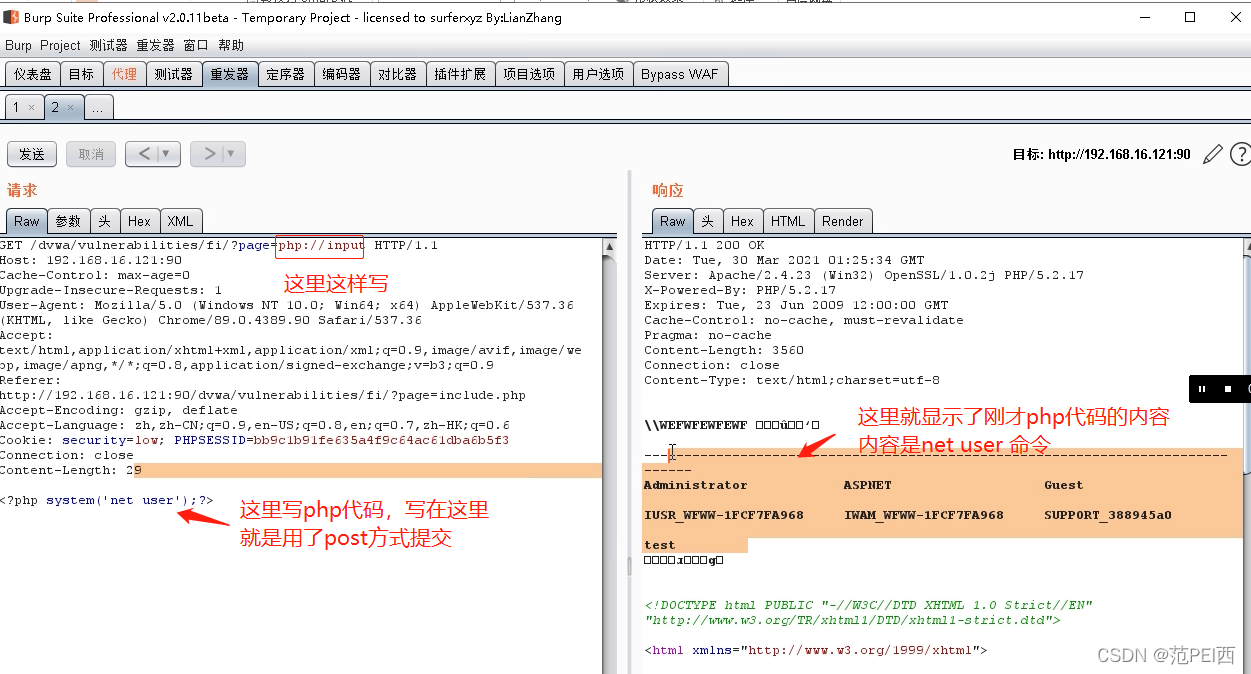This screenshot has width=1251, height=674.
Task: Select response HTML view tab
Action: (x=787, y=221)
